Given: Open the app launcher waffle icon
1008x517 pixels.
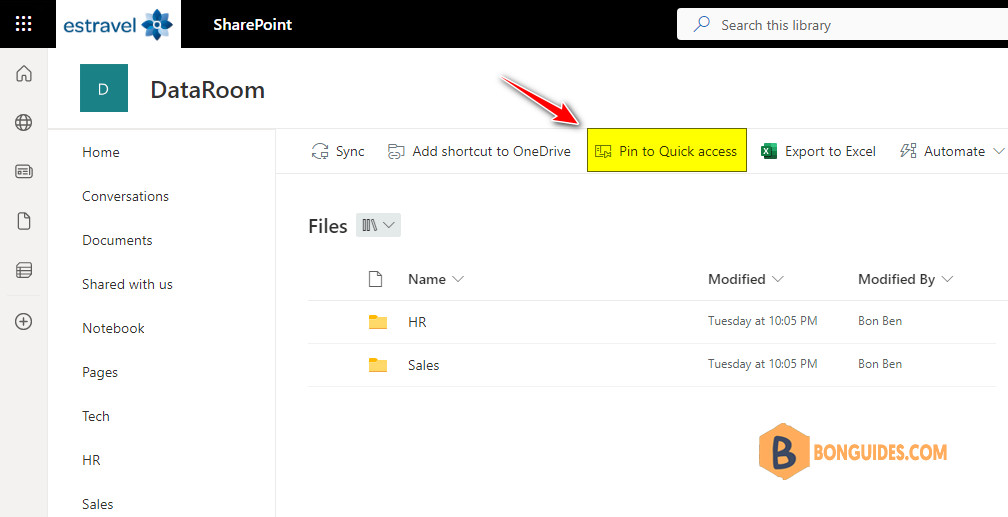Looking at the screenshot, I should pyautogui.click(x=23, y=24).
